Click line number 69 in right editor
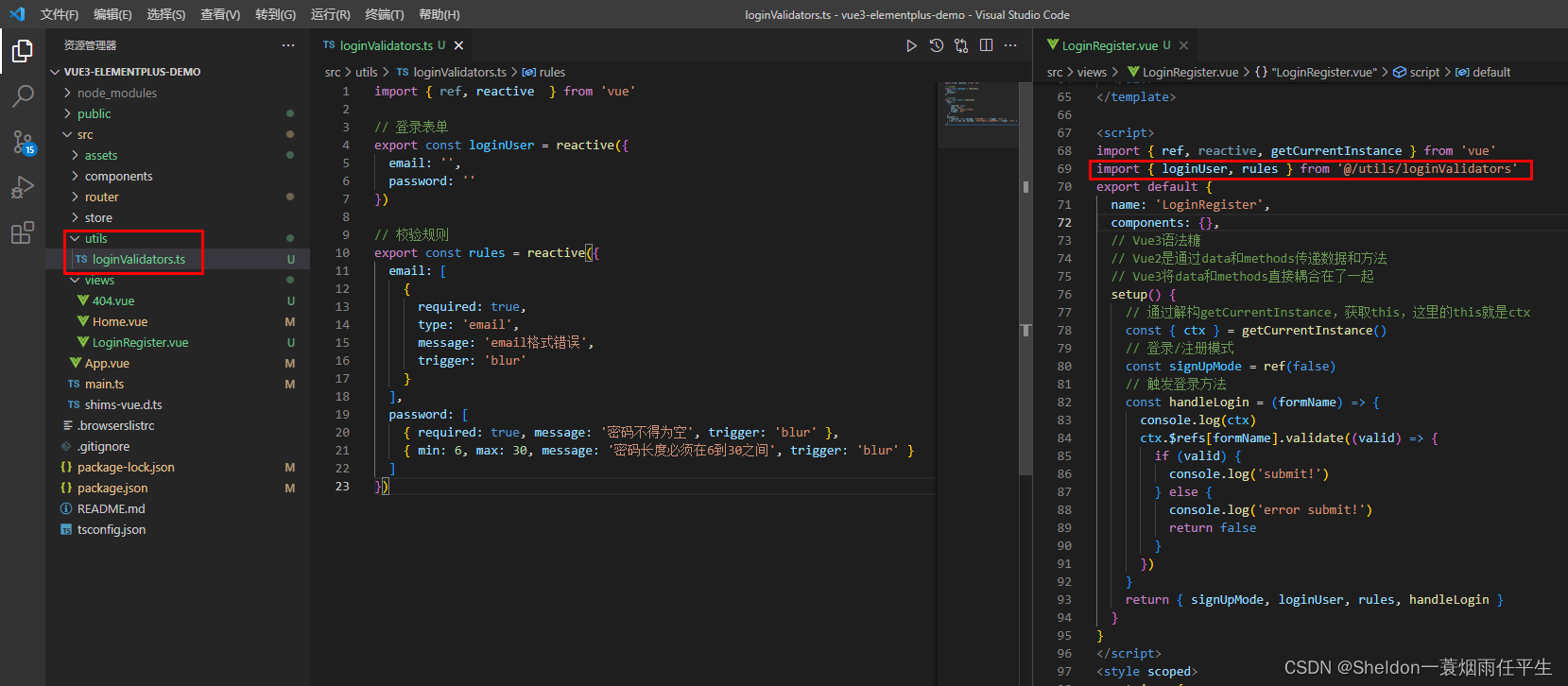The height and width of the screenshot is (686, 1568). [1064, 168]
